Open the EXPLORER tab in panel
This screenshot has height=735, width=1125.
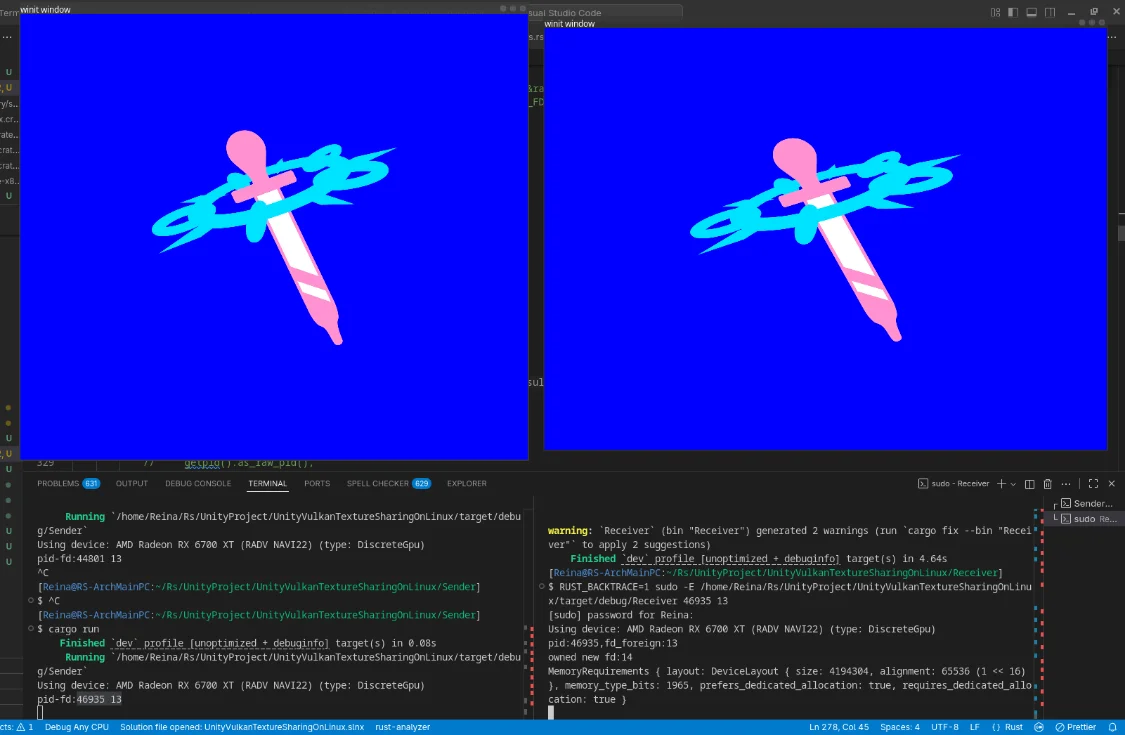pyautogui.click(x=466, y=484)
